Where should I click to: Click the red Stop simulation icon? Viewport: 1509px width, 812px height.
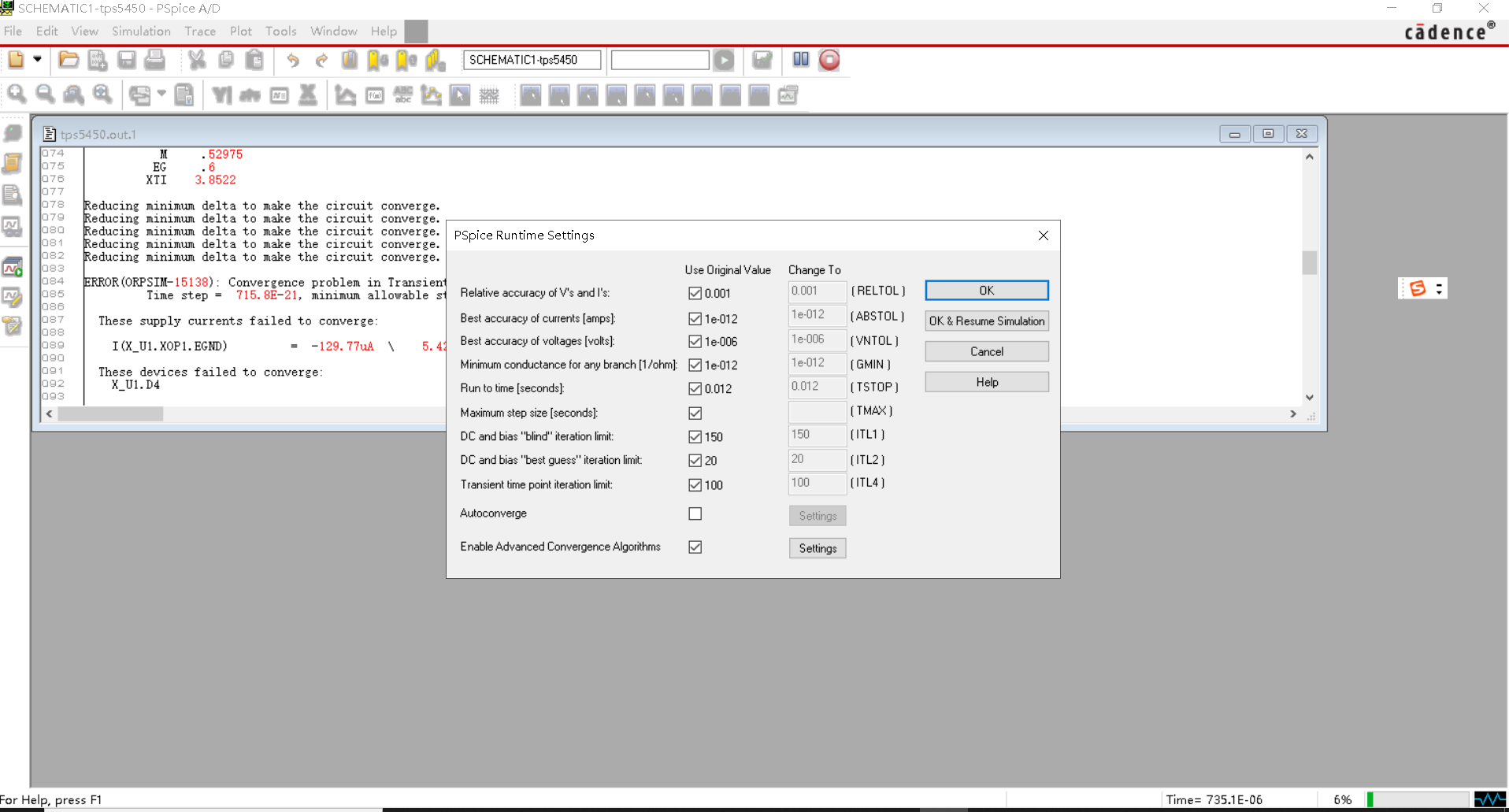829,60
